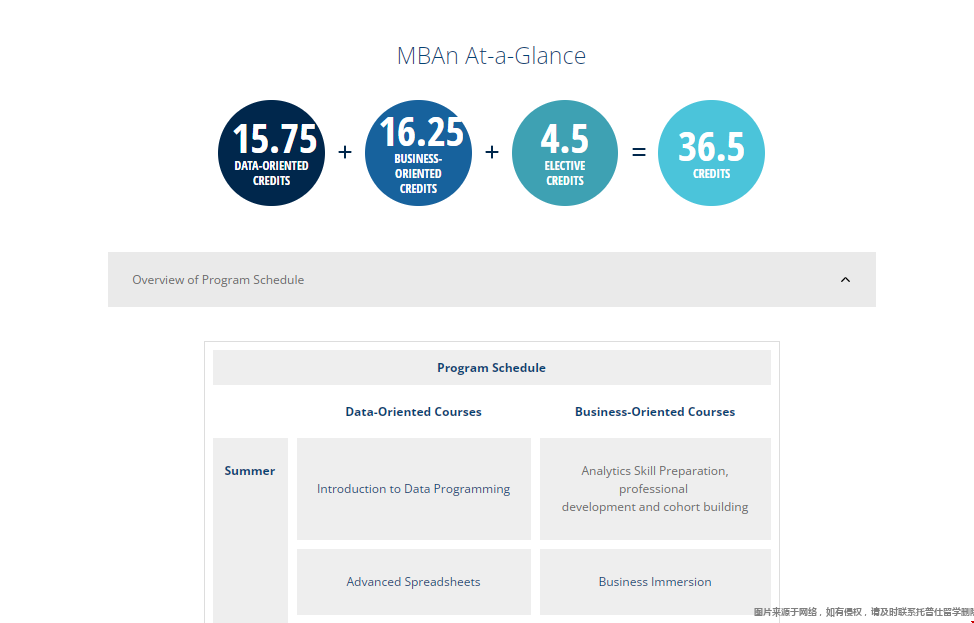The image size is (974, 623).
Task: Click the 15.75 data-oriented credits circle
Action: (271, 153)
